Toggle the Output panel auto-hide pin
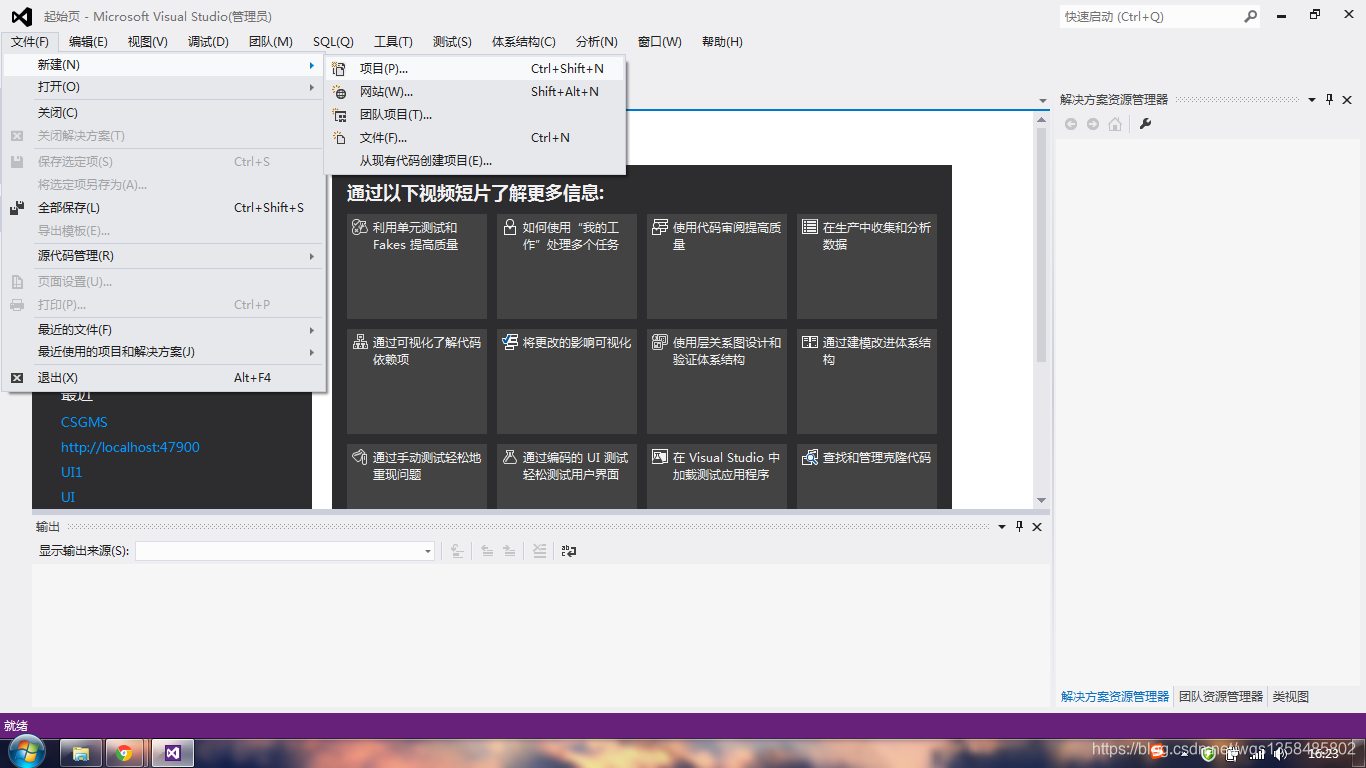The height and width of the screenshot is (768, 1366). 1020,526
